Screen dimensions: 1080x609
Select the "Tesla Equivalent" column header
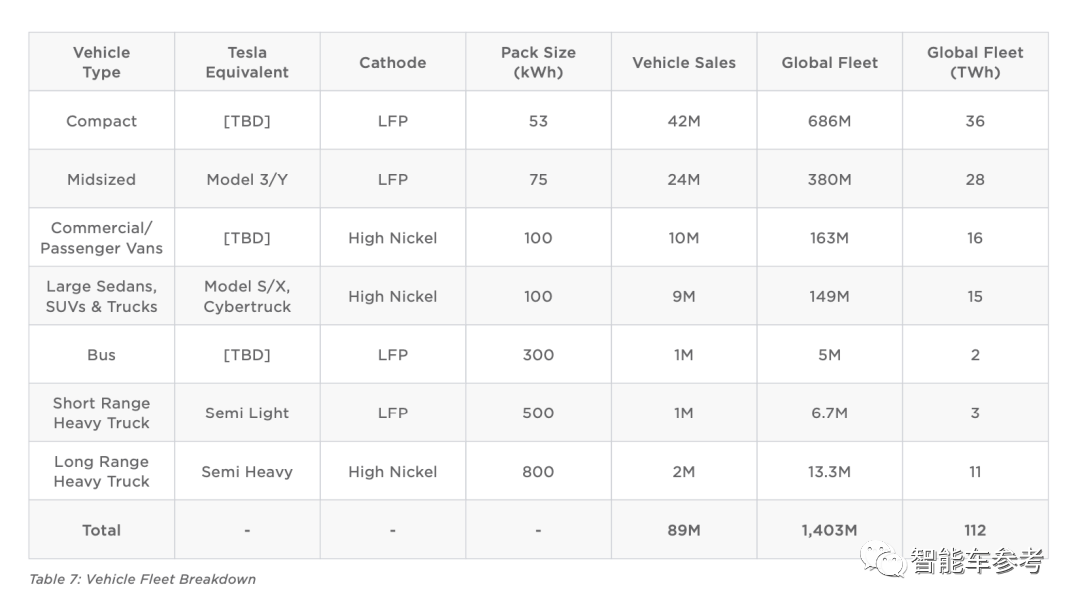[x=247, y=62]
